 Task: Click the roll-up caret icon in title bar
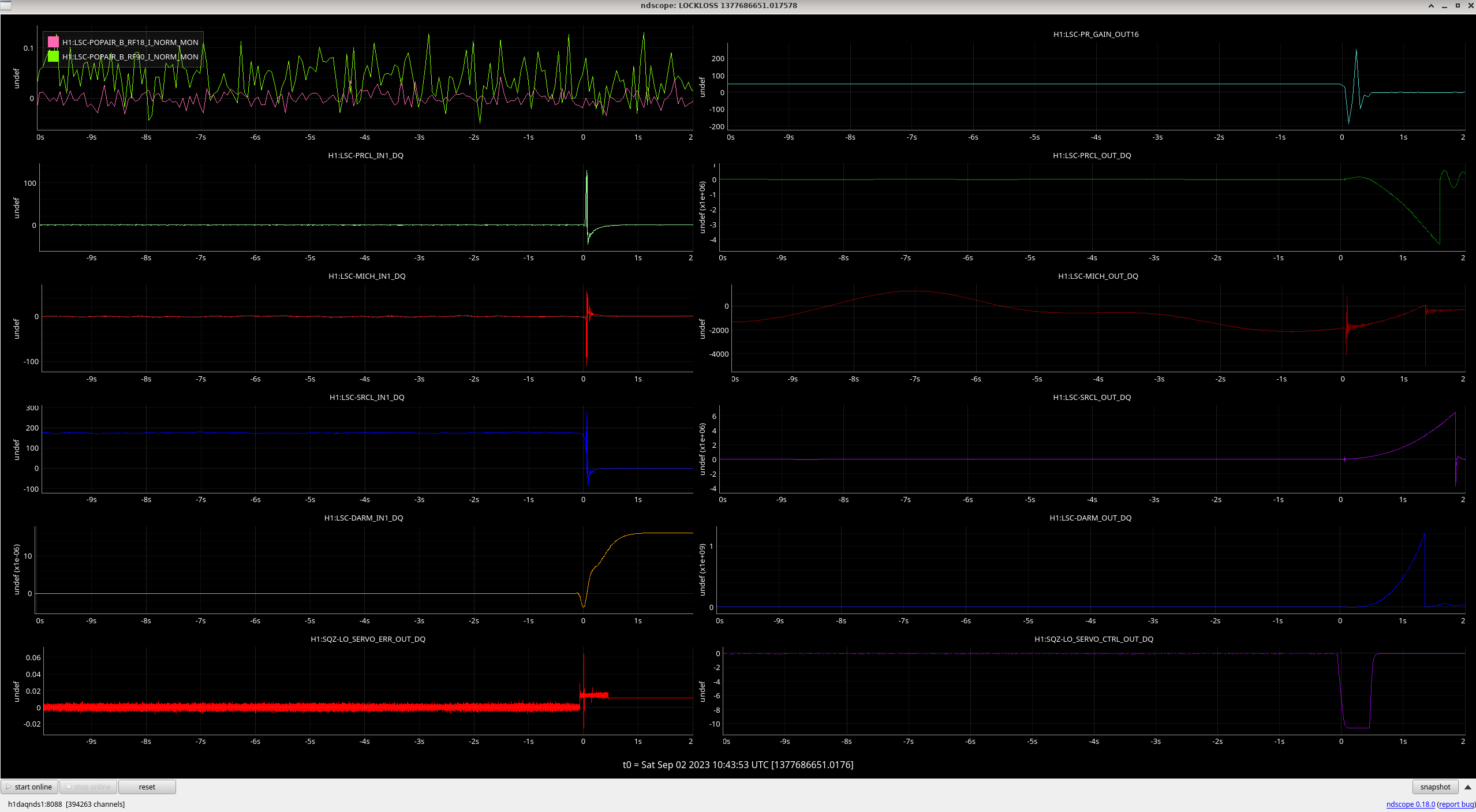point(1431,6)
